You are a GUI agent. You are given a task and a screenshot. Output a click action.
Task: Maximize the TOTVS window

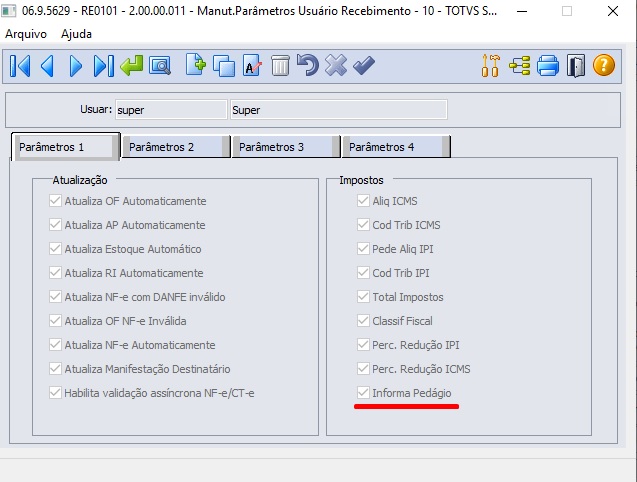click(x=567, y=11)
